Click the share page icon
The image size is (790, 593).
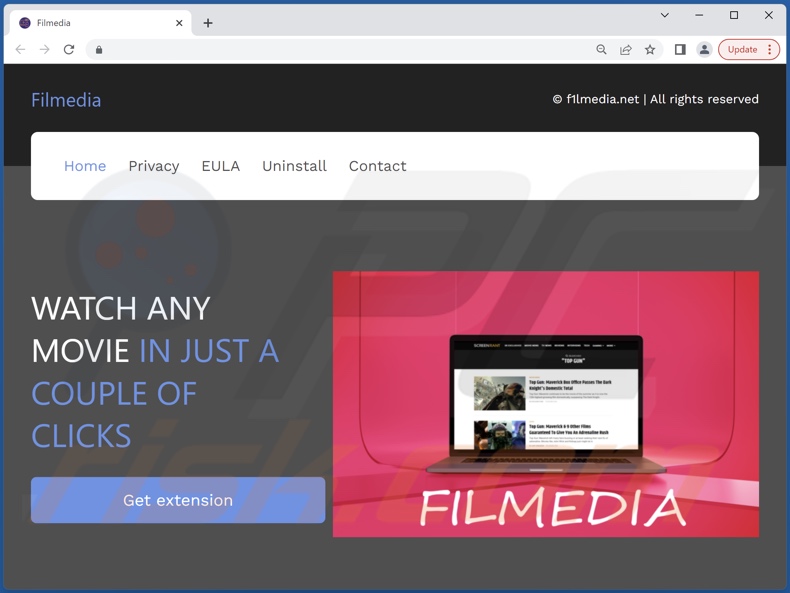click(x=626, y=50)
